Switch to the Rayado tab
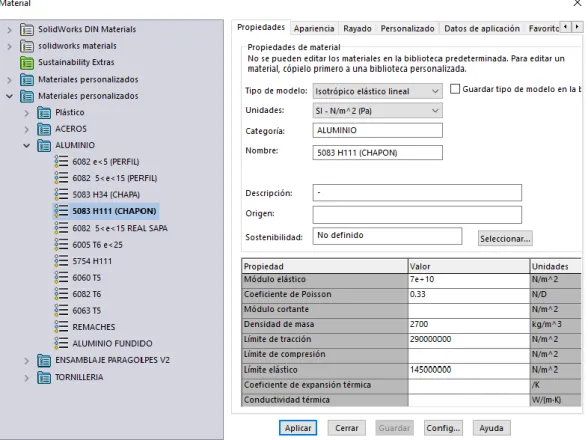Viewport: 588px width, 440px height. [x=357, y=29]
